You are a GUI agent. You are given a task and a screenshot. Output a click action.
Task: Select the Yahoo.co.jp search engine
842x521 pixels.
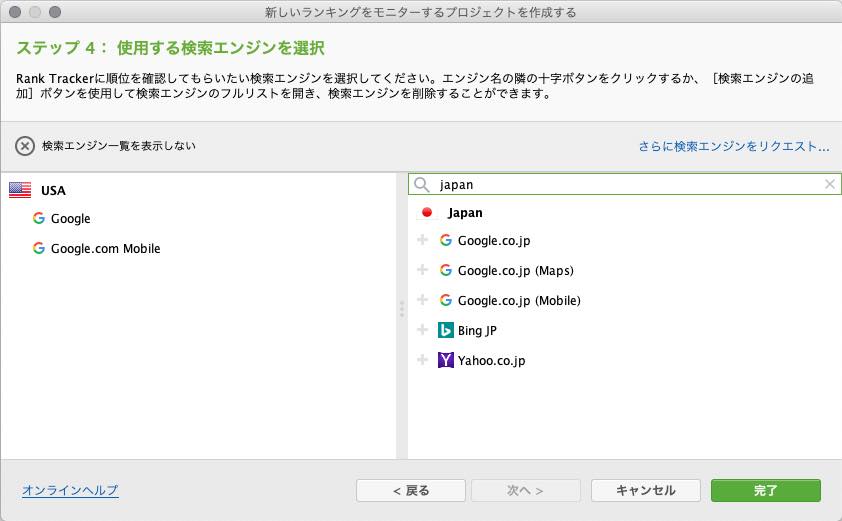pos(491,361)
